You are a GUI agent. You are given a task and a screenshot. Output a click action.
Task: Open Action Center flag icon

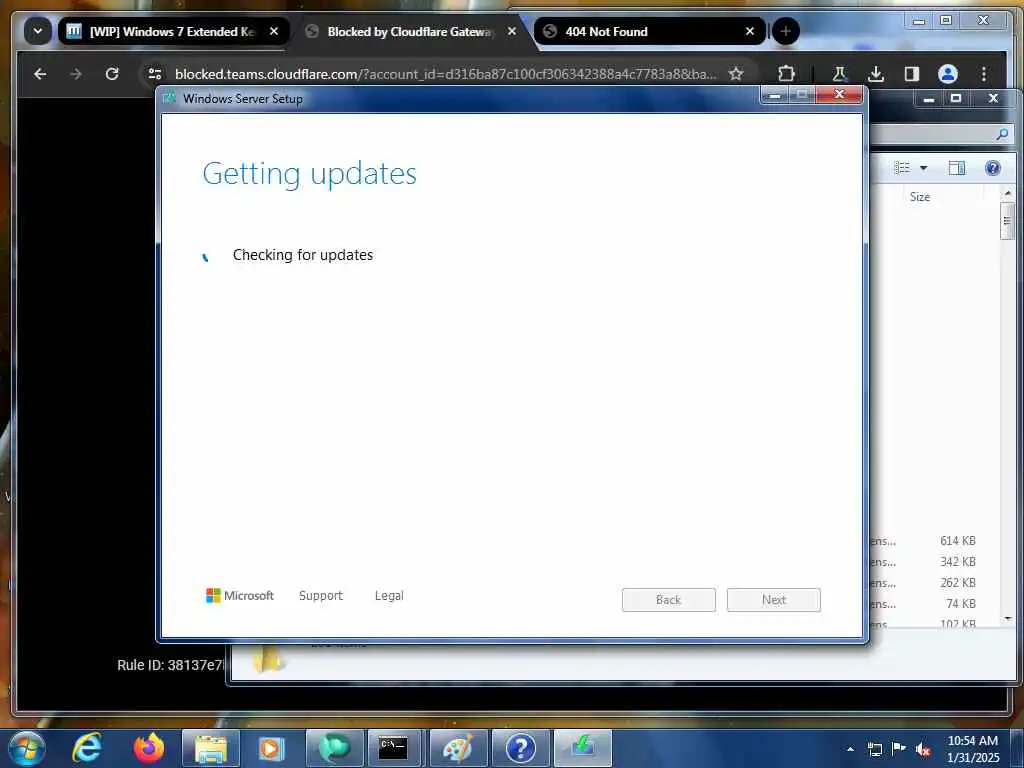(899, 749)
